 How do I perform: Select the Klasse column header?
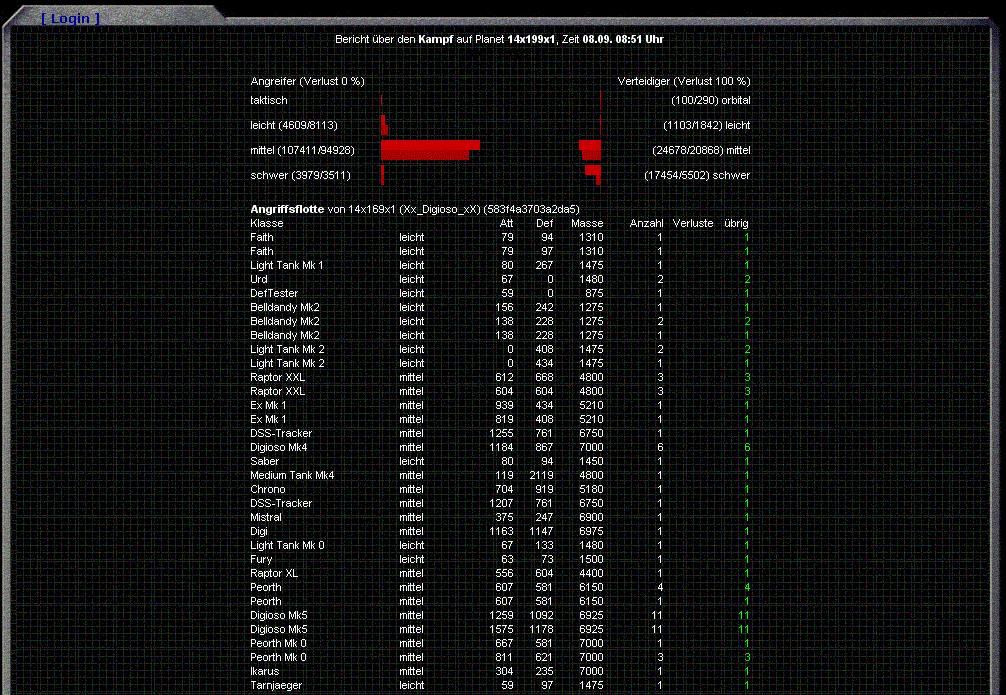267,223
